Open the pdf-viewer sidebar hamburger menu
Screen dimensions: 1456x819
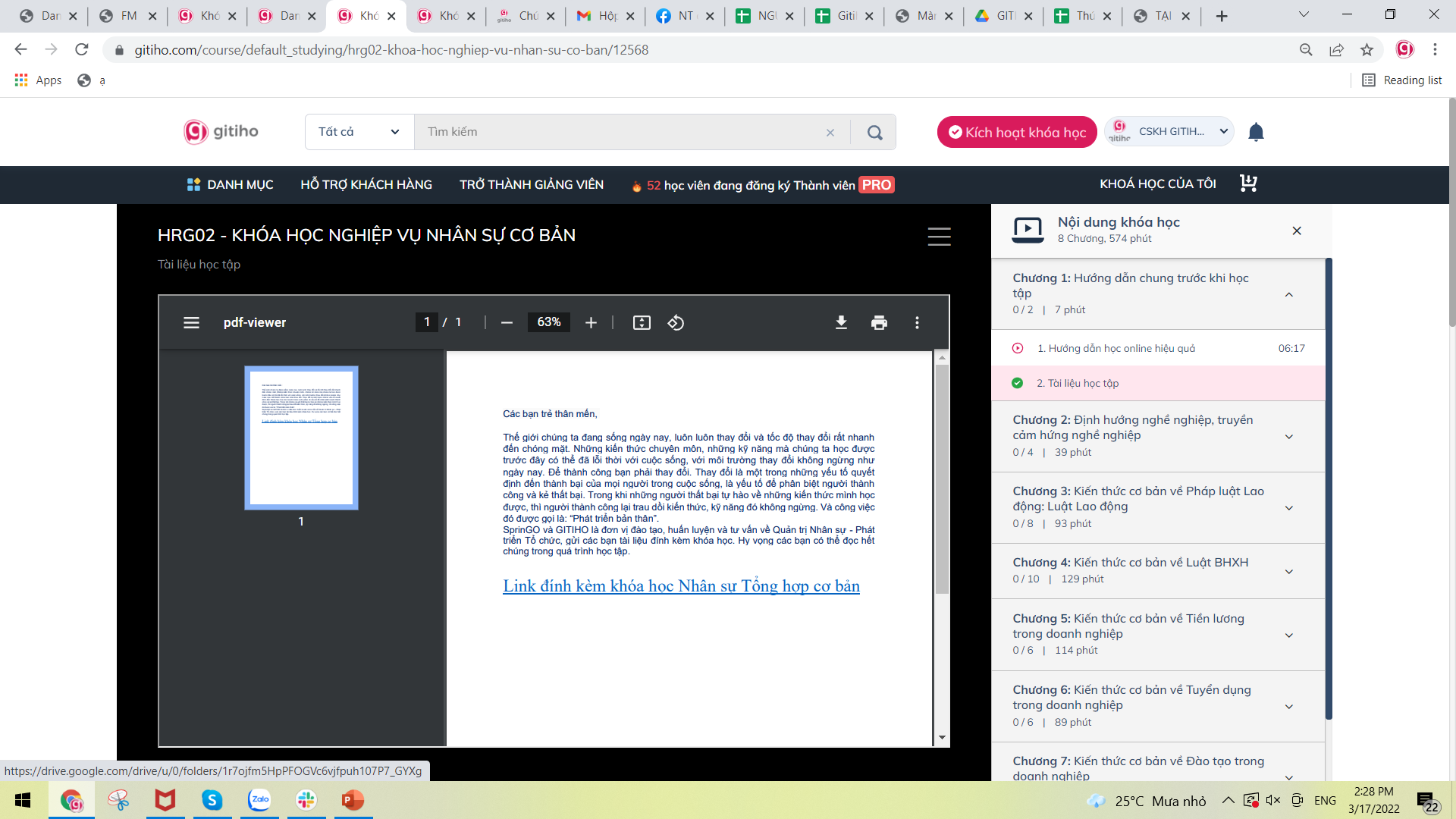click(191, 323)
